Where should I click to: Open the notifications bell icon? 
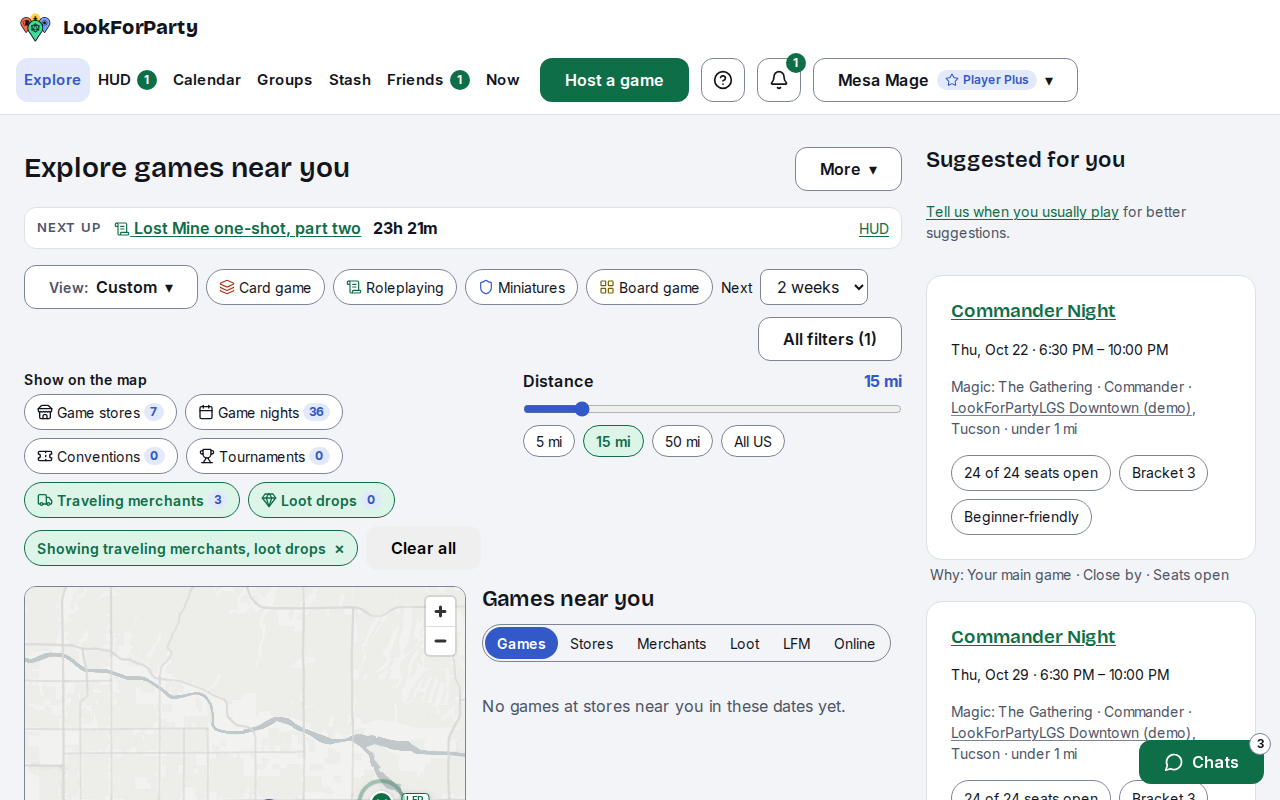779,80
